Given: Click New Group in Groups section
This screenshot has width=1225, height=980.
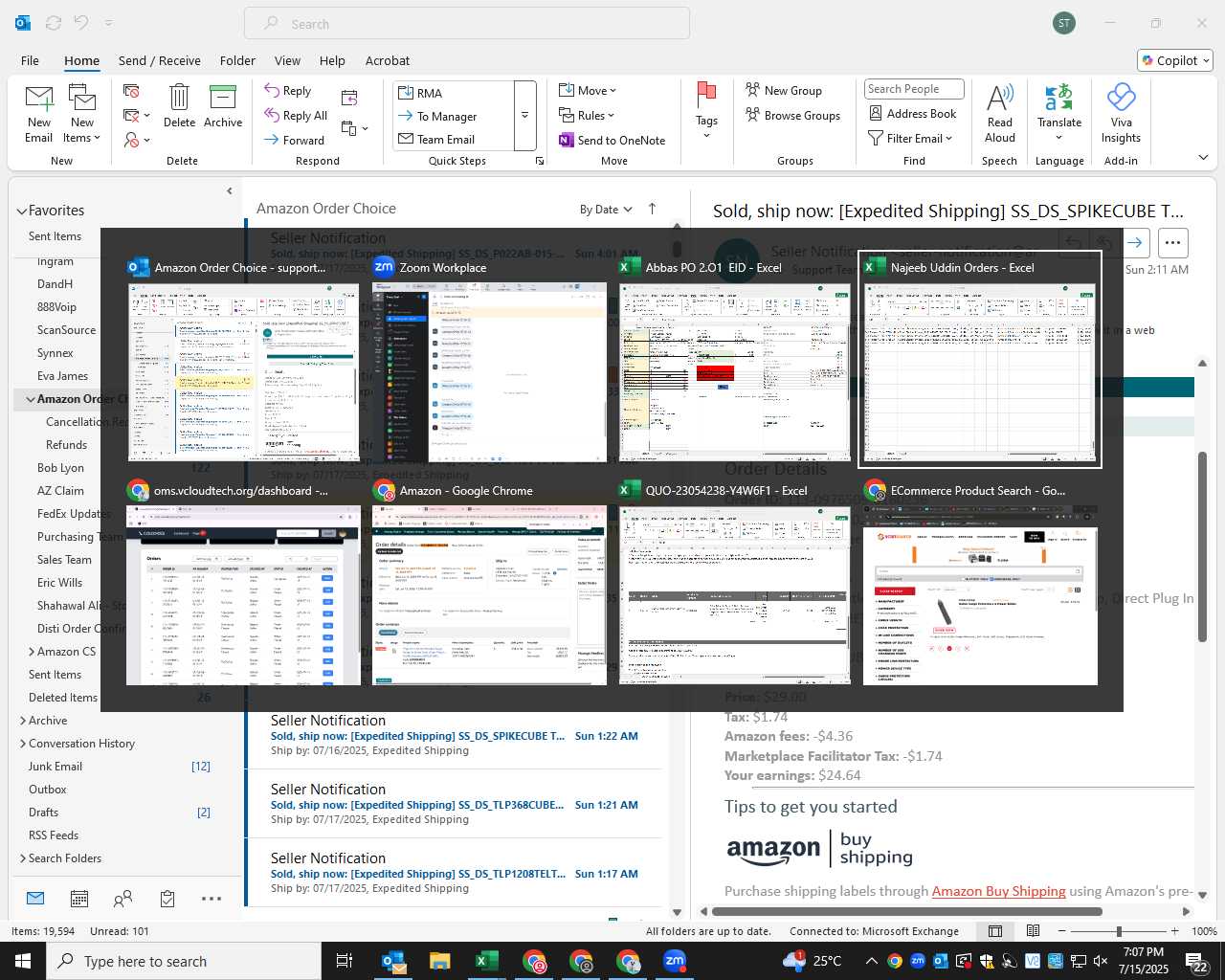Looking at the screenshot, I should point(784,91).
